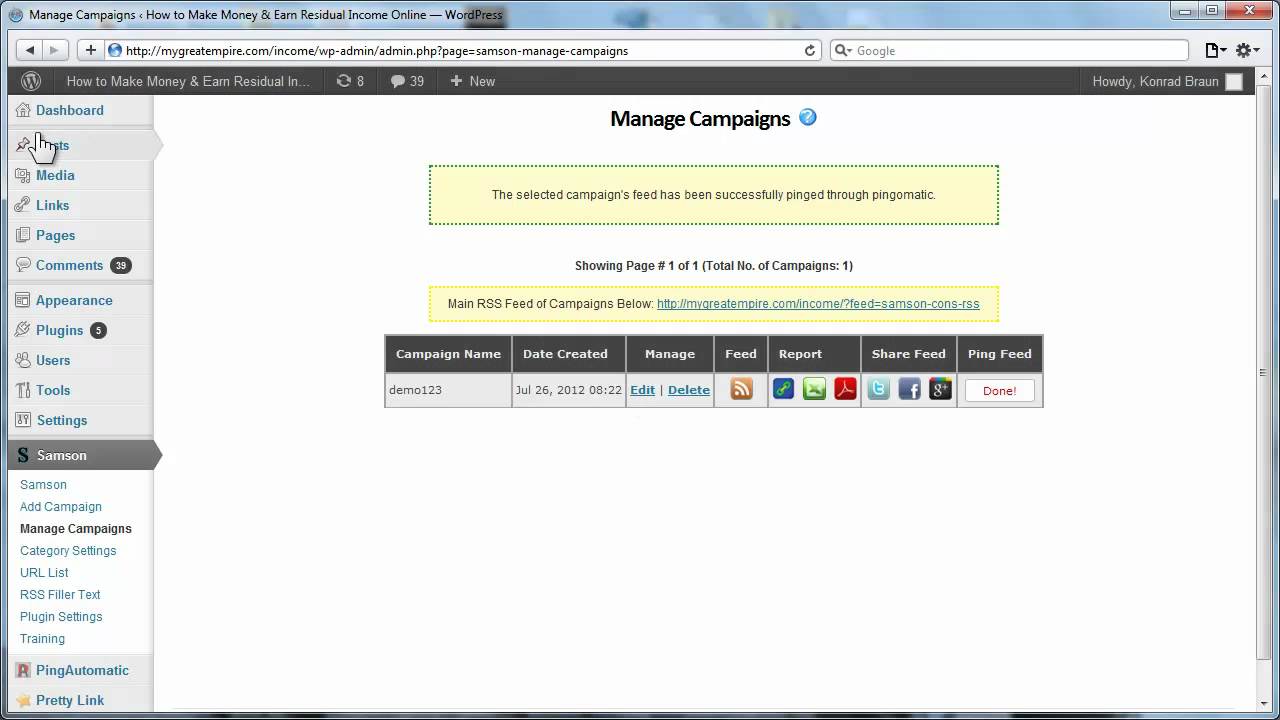The height and width of the screenshot is (720, 1280).
Task: Open the Samson submenu link
Action: click(43, 485)
